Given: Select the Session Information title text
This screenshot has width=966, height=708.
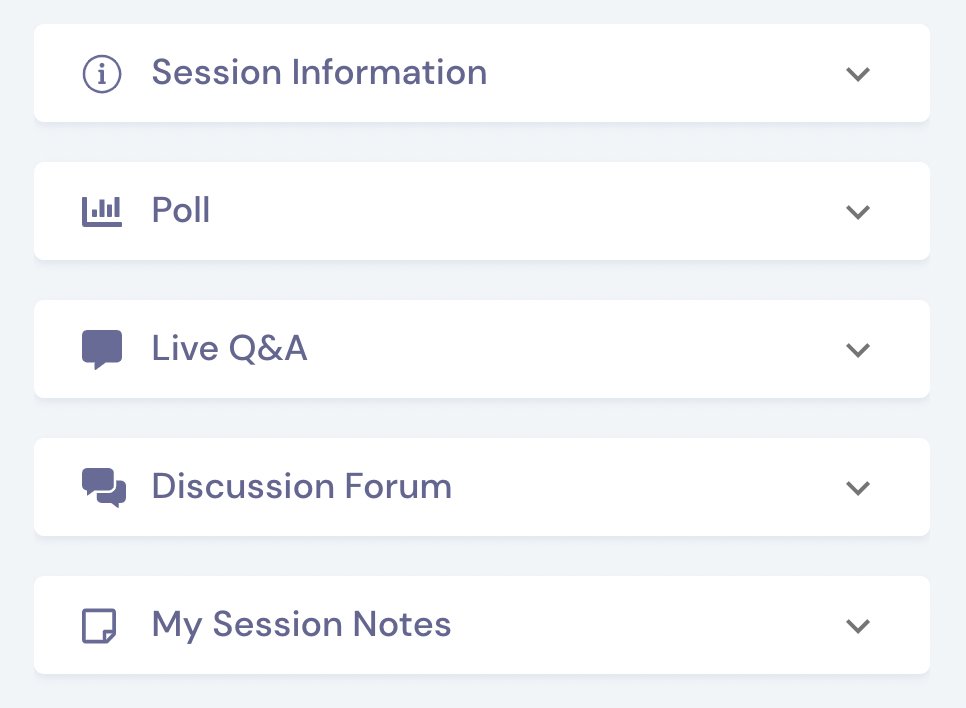Looking at the screenshot, I should coord(319,72).
